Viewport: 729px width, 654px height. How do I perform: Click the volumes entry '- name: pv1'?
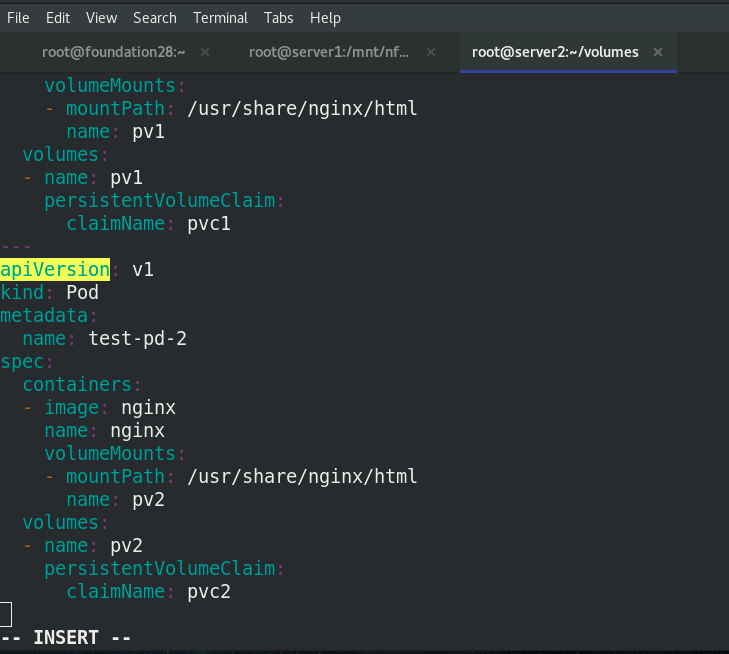(x=82, y=178)
